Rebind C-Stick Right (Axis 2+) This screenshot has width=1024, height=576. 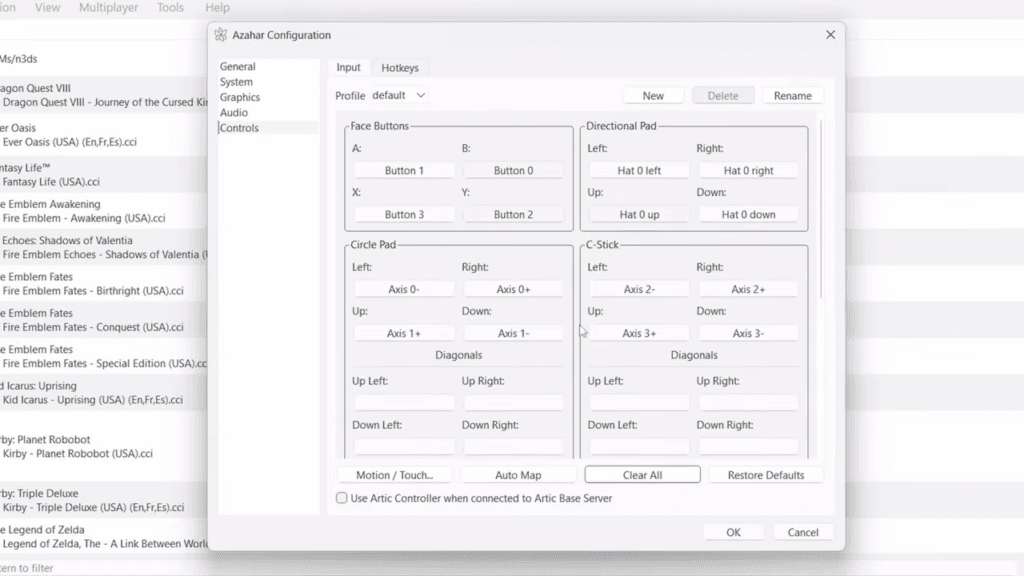click(x=748, y=289)
